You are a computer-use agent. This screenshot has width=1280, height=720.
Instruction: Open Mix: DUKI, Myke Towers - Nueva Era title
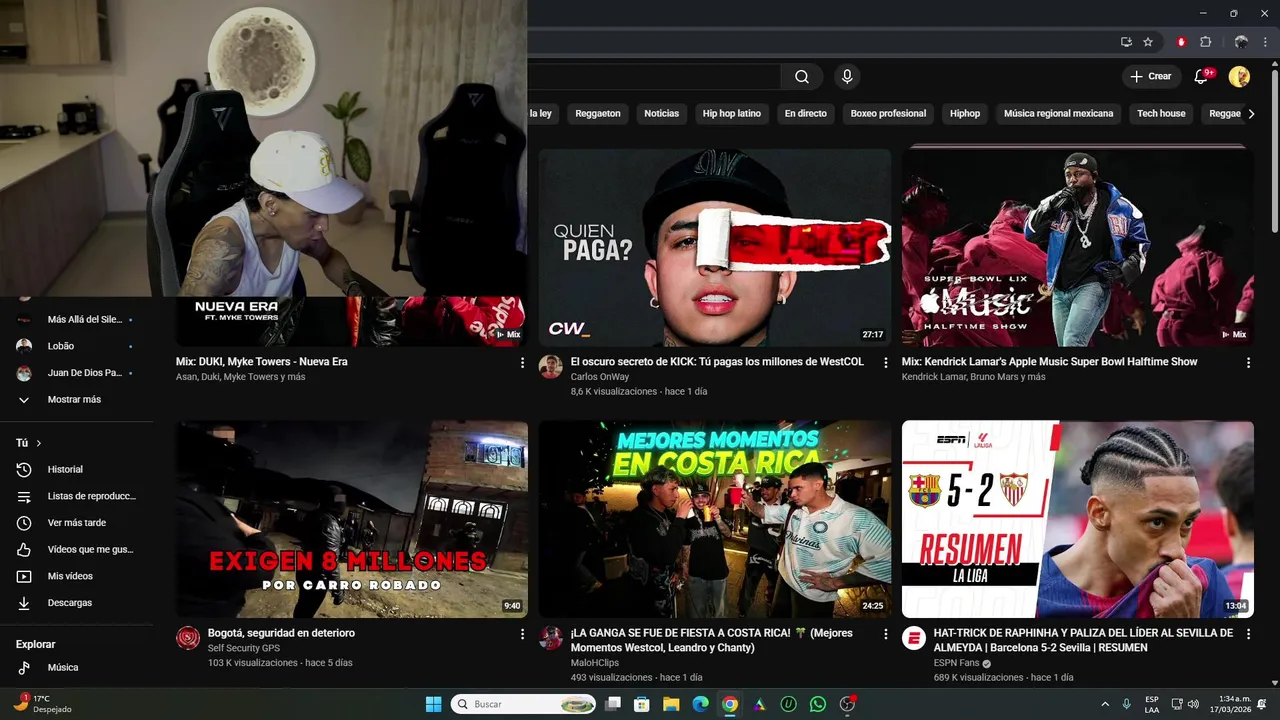262,362
